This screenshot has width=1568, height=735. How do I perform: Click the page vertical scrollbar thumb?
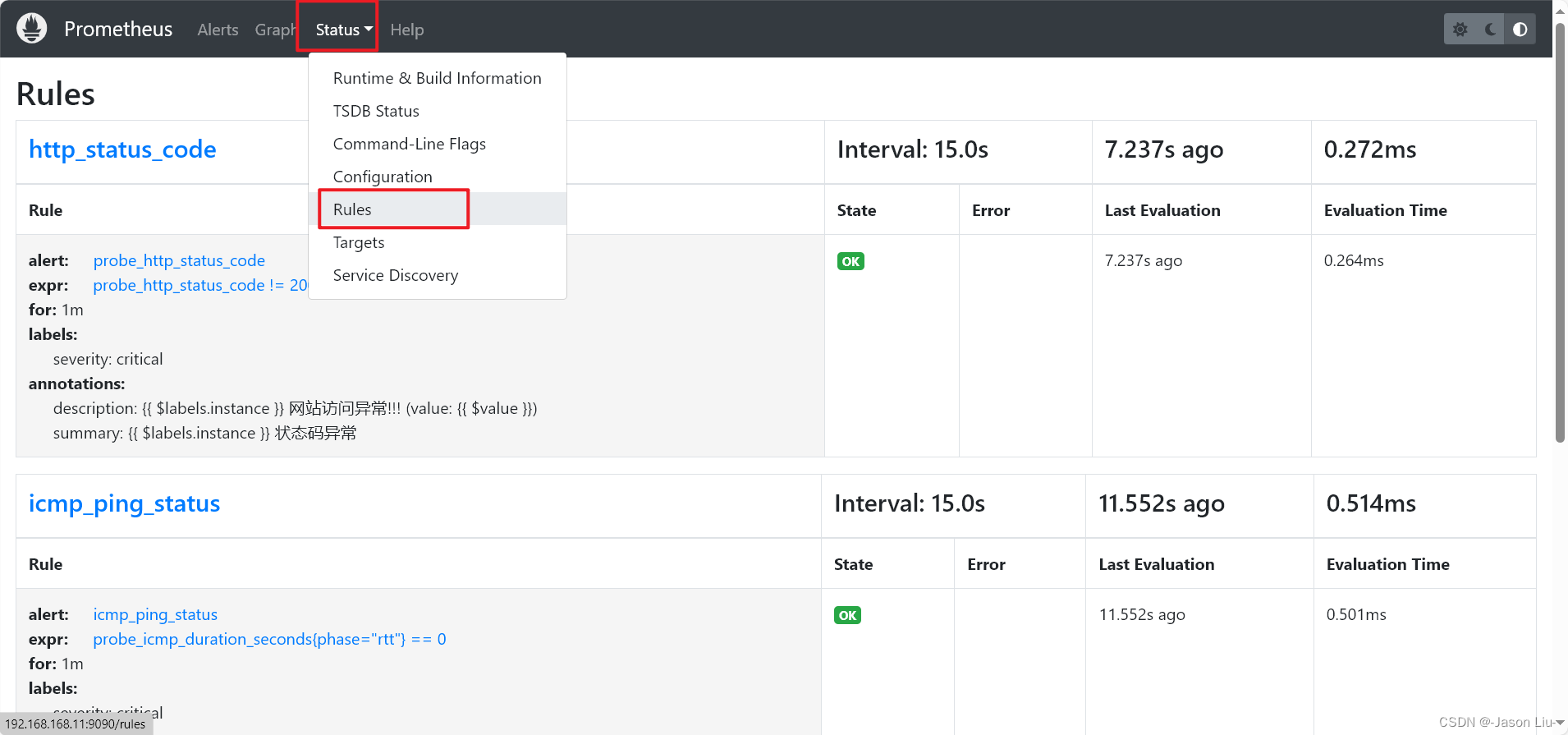tap(1560, 234)
